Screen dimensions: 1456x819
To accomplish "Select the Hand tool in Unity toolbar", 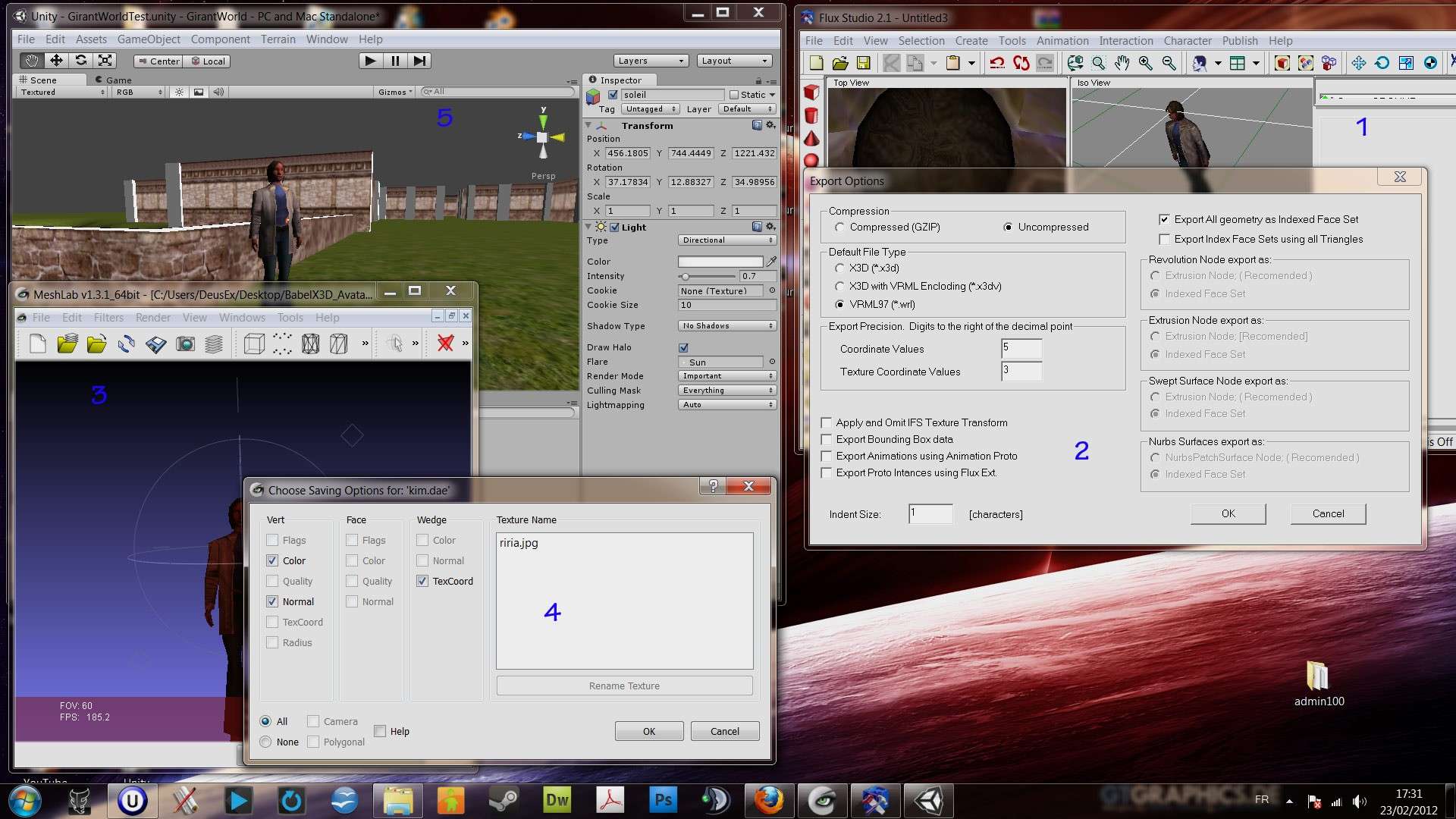I will [31, 61].
